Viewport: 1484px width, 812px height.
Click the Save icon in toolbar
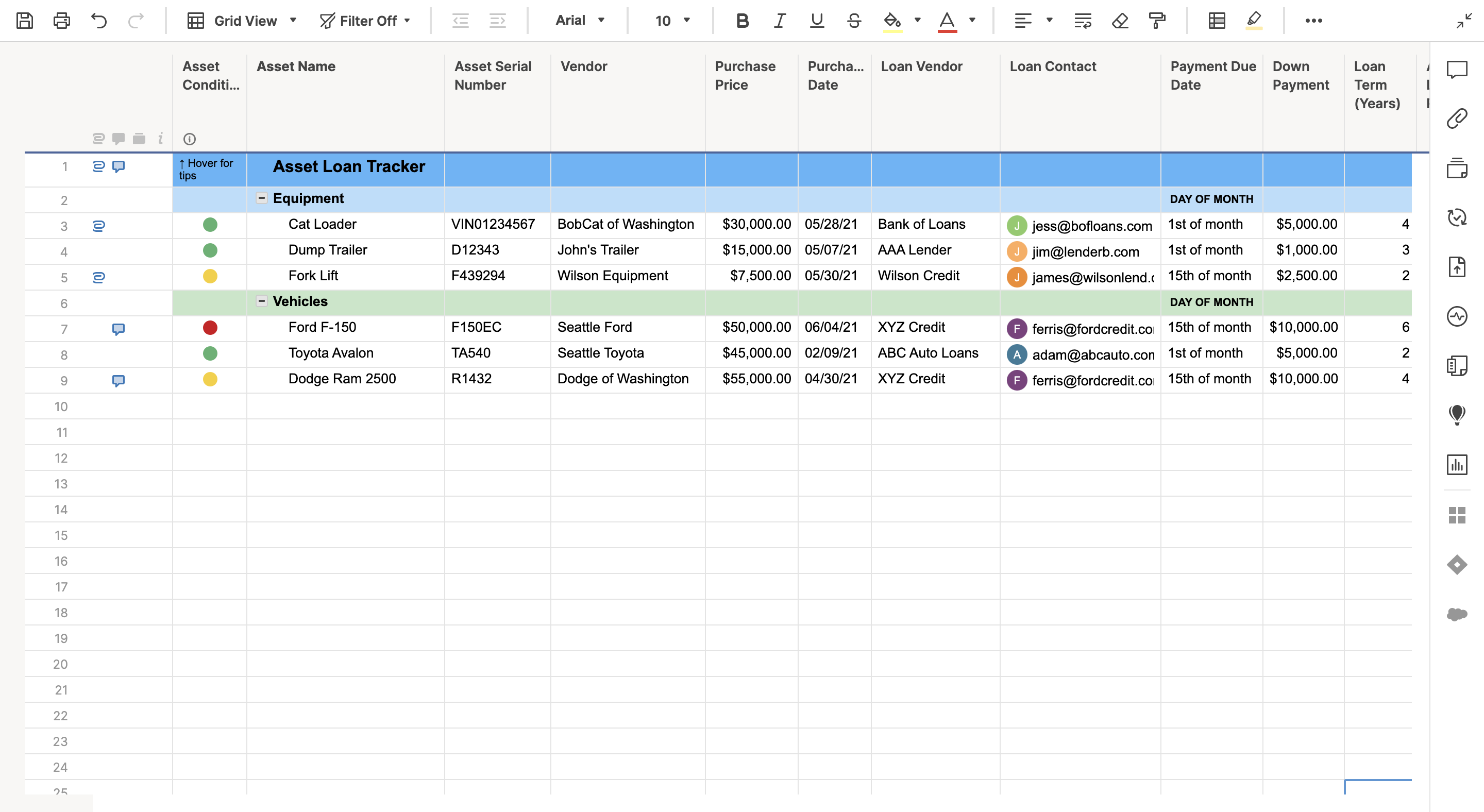(x=24, y=21)
